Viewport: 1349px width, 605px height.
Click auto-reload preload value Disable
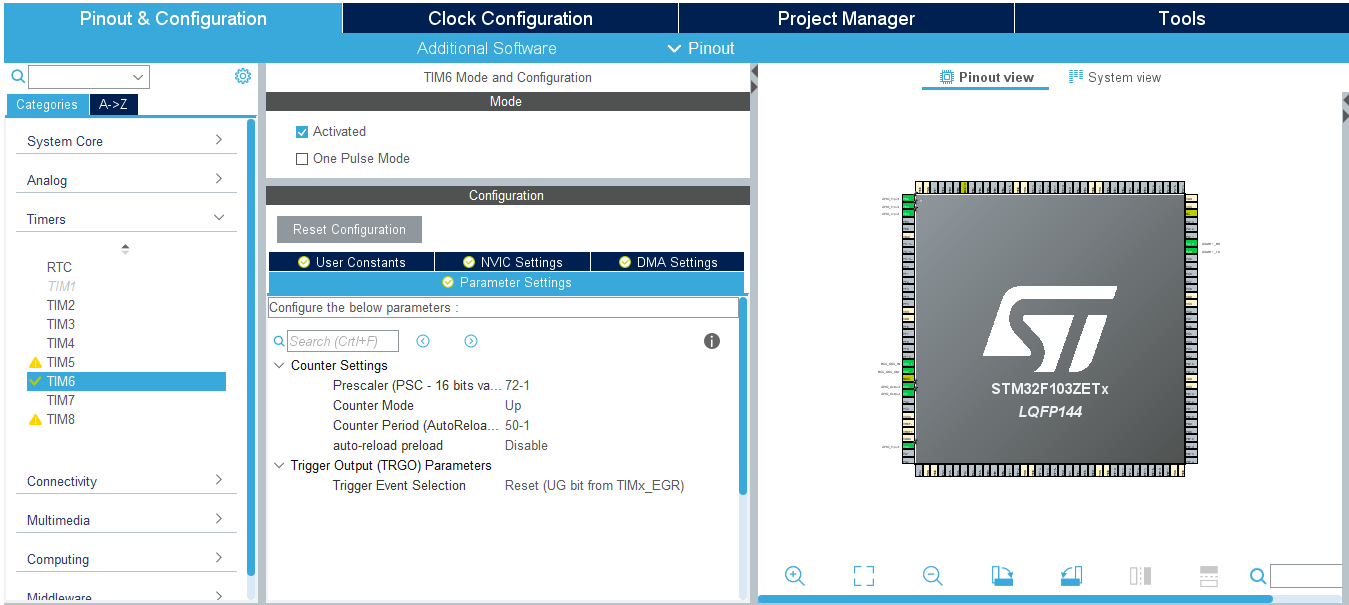pyautogui.click(x=526, y=446)
